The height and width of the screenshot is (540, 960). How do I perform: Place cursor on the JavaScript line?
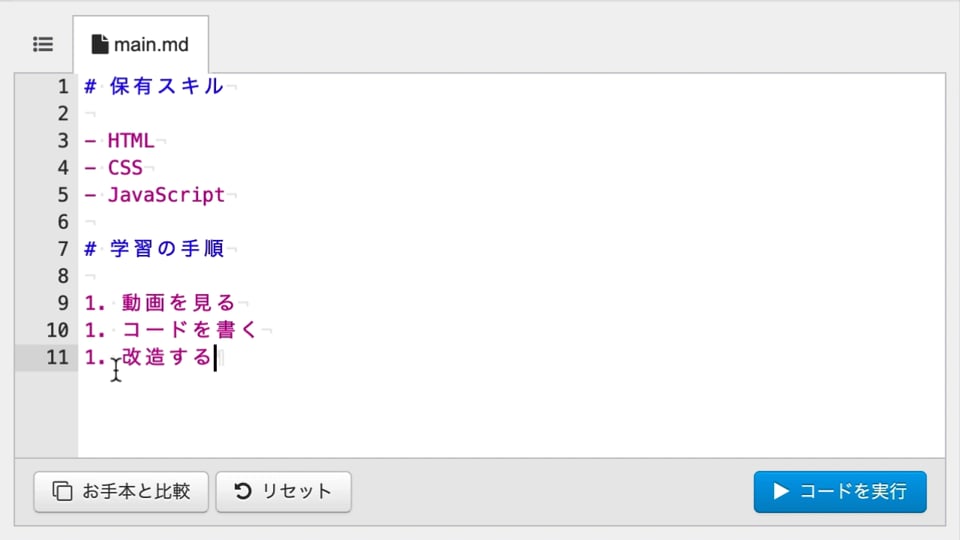(166, 195)
